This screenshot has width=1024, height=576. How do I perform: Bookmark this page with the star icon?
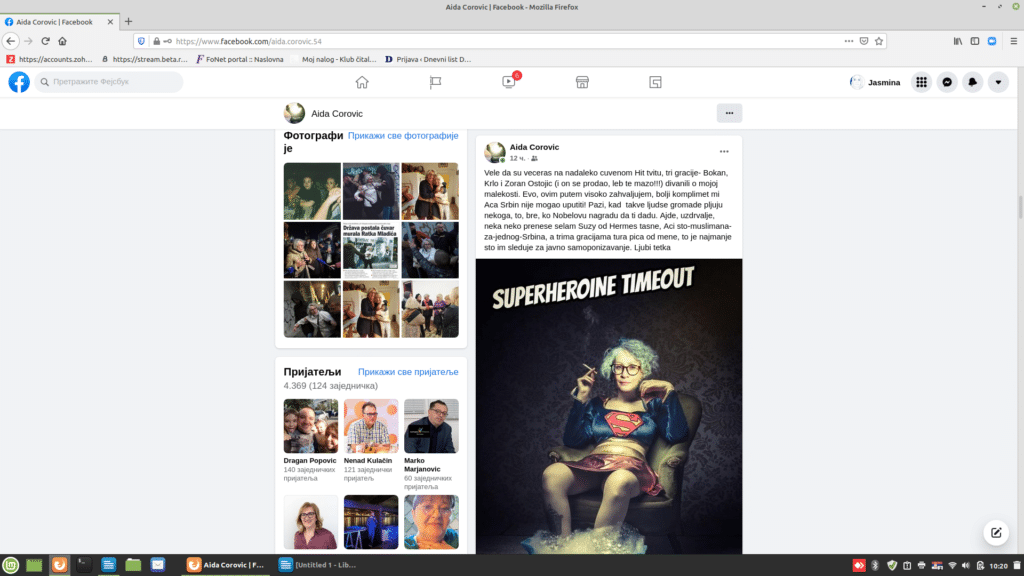click(879, 41)
